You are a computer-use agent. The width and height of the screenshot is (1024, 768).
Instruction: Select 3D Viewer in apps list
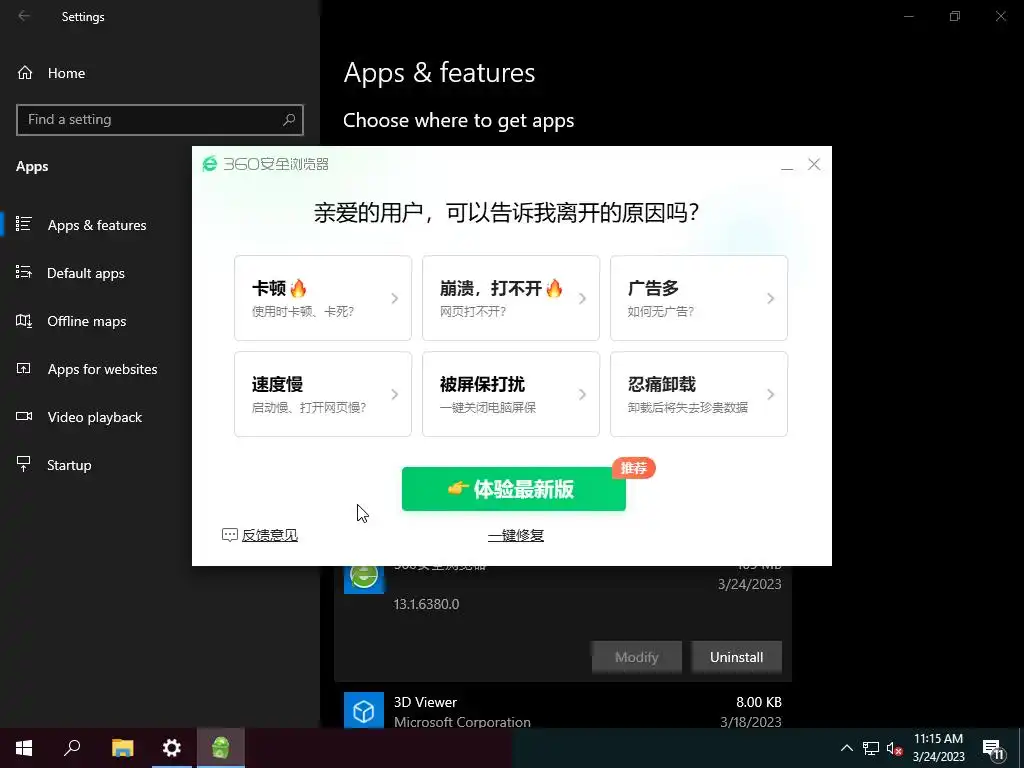tap(563, 710)
